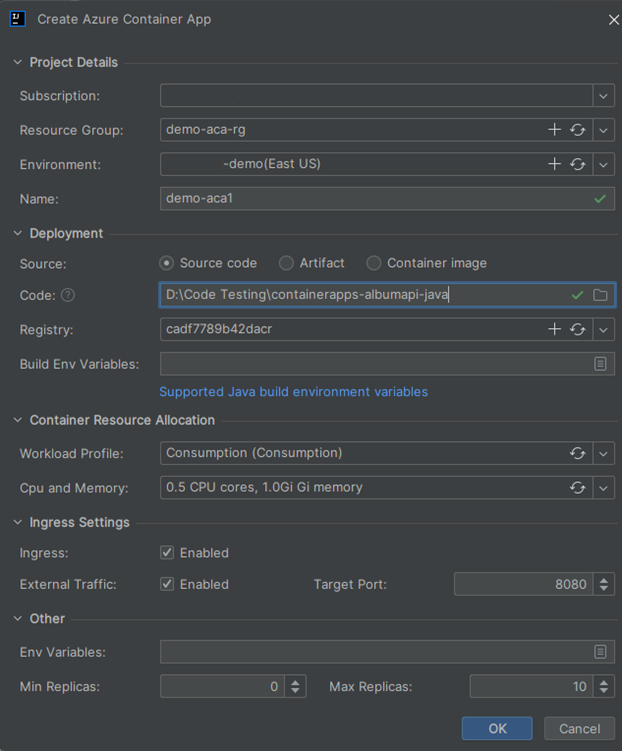Select the Container image source option
This screenshot has width=622, height=751.
(374, 263)
